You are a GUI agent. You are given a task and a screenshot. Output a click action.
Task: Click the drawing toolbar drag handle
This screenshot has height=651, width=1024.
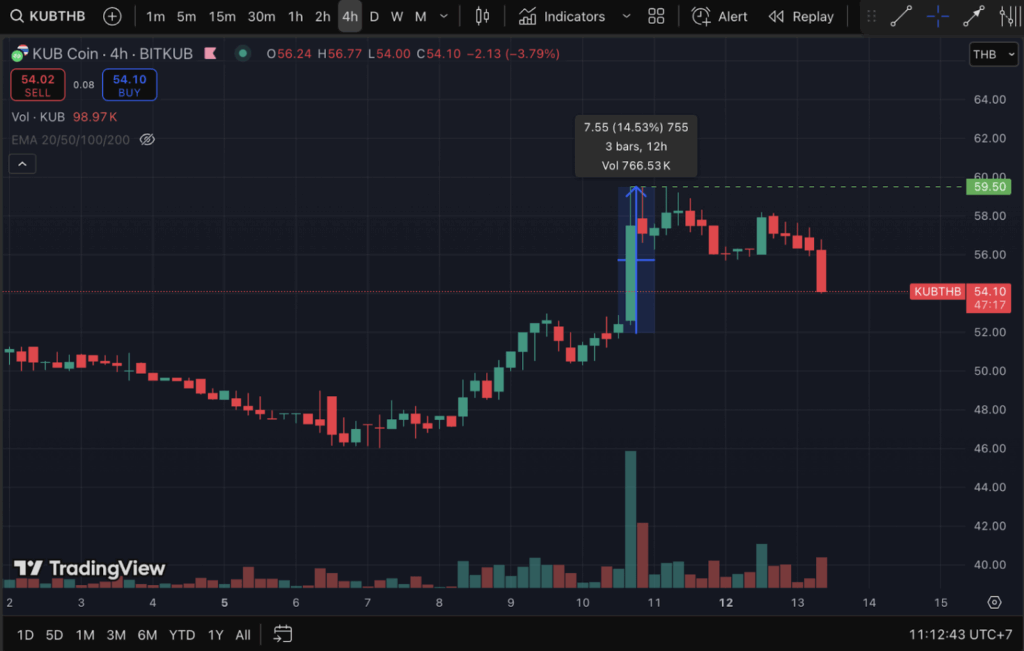click(871, 16)
